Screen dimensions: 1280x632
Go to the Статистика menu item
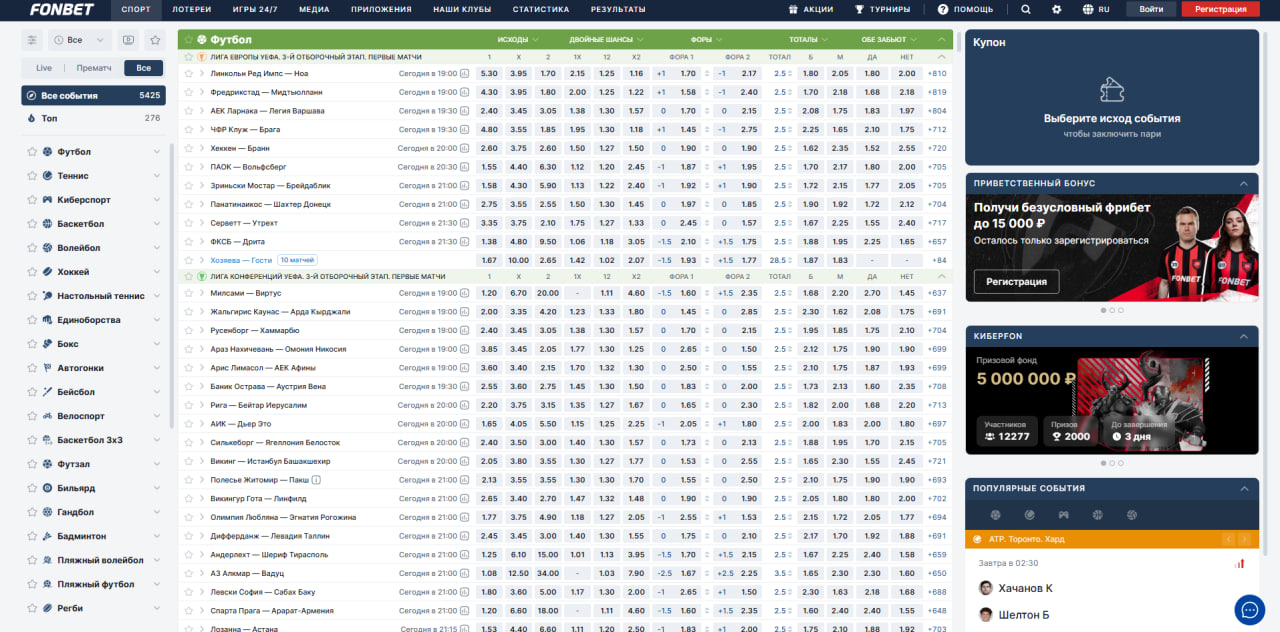[540, 9]
